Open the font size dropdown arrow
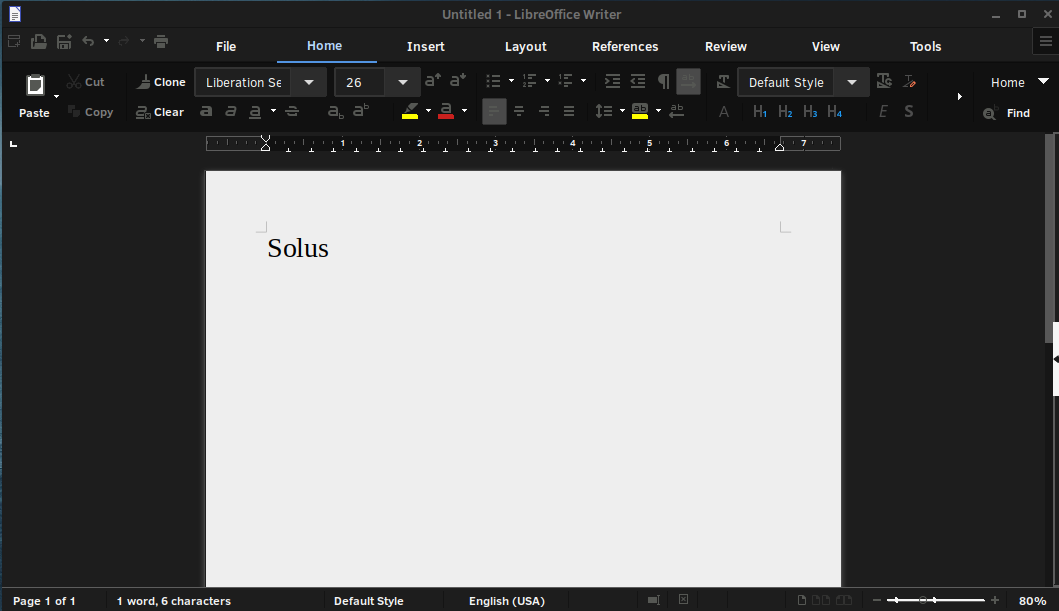 (403, 82)
